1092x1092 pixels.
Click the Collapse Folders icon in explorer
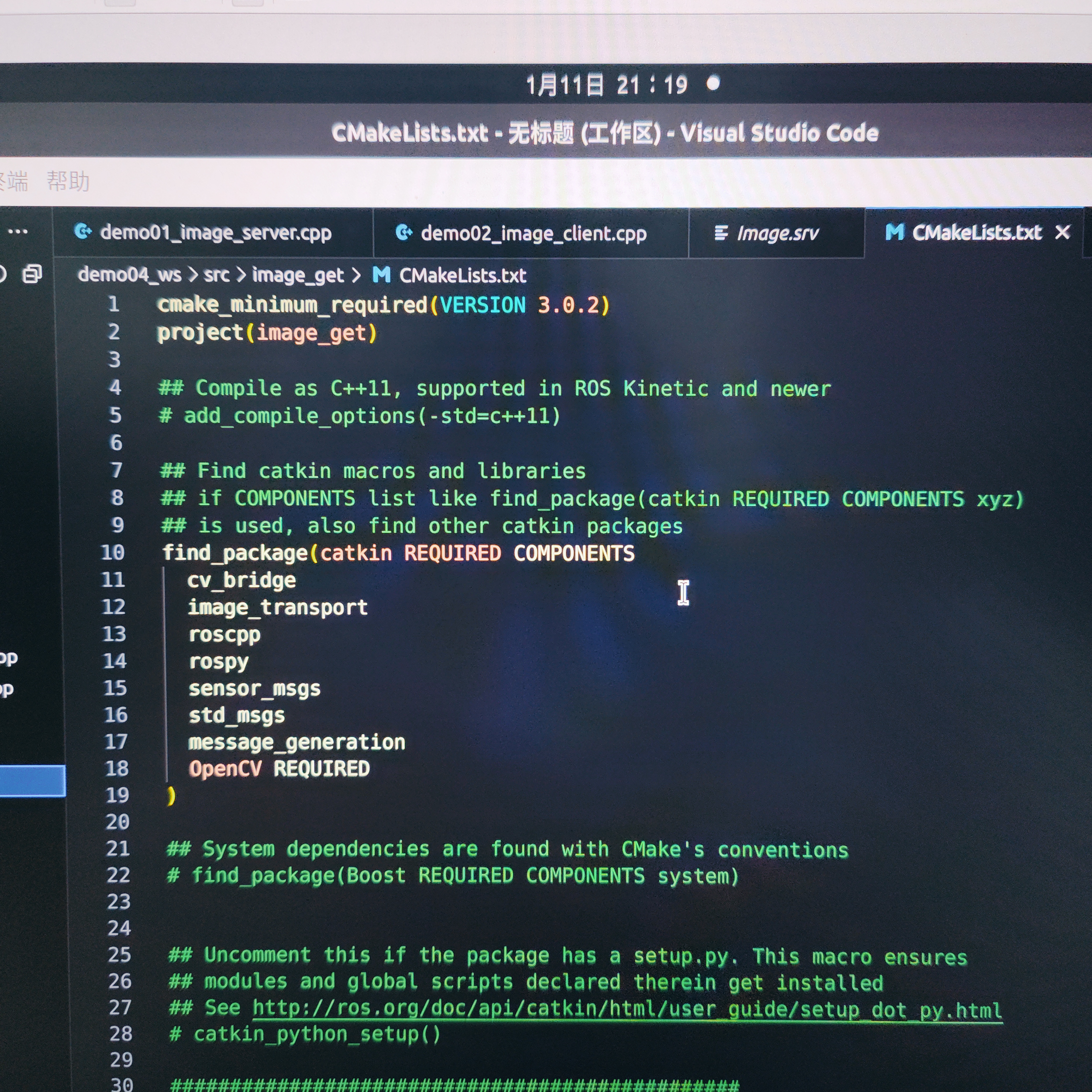point(32,274)
